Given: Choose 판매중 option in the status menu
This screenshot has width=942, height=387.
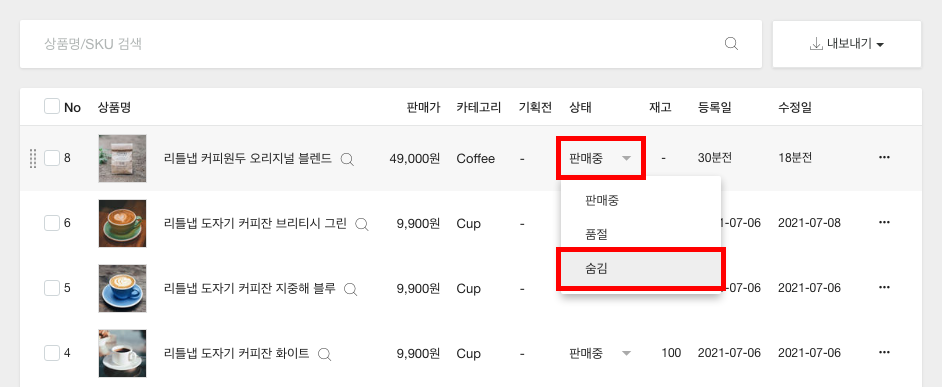Looking at the screenshot, I should [641, 200].
